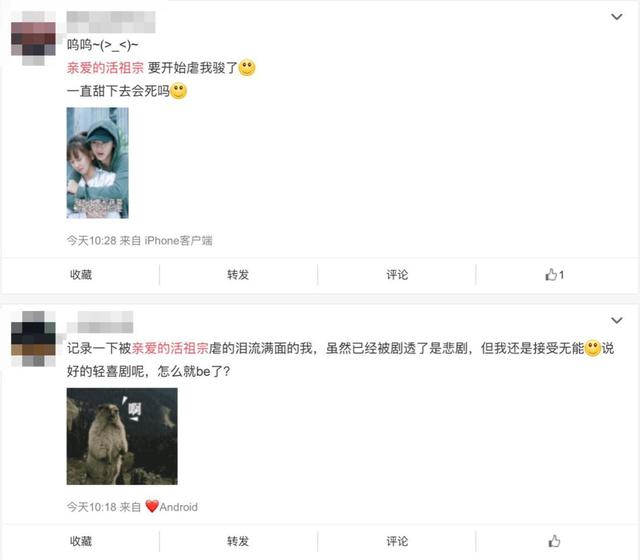
Task: Like the first post with thumbs-up
Action: (x=555, y=275)
